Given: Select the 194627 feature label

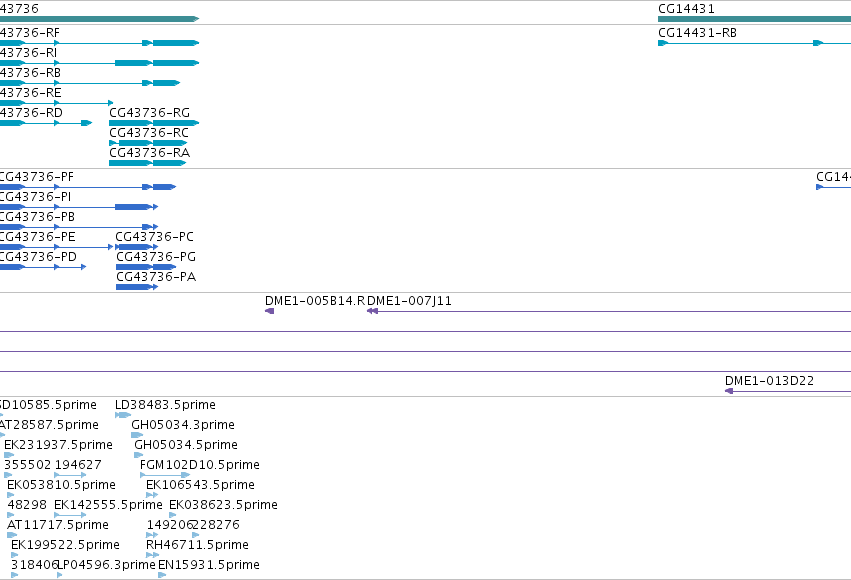Looking at the screenshot, I should click(x=78, y=465).
